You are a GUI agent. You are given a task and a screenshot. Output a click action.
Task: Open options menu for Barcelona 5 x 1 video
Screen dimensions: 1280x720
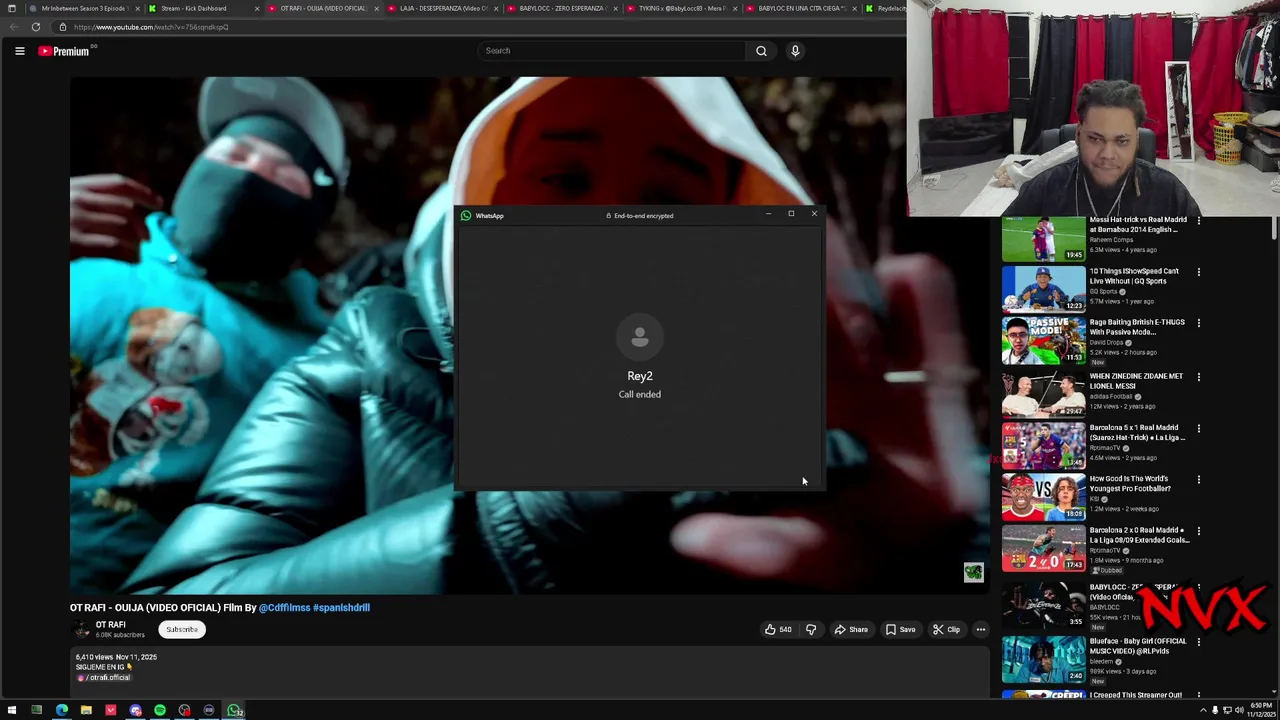pyautogui.click(x=1199, y=428)
